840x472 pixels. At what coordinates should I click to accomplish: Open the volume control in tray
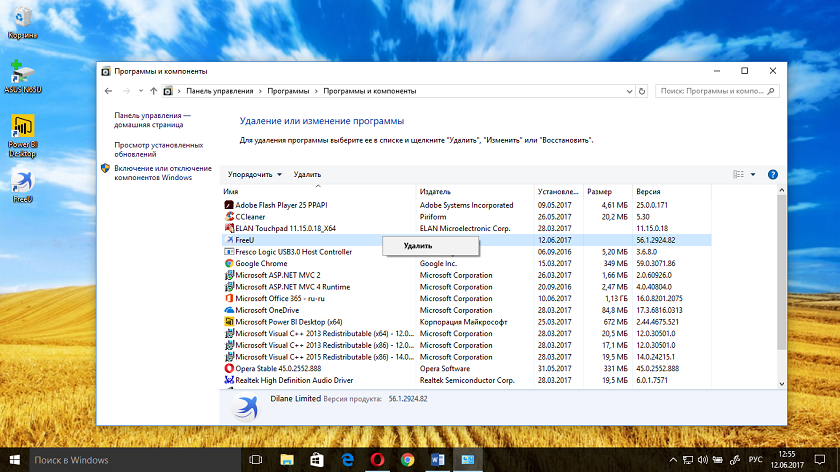point(703,460)
